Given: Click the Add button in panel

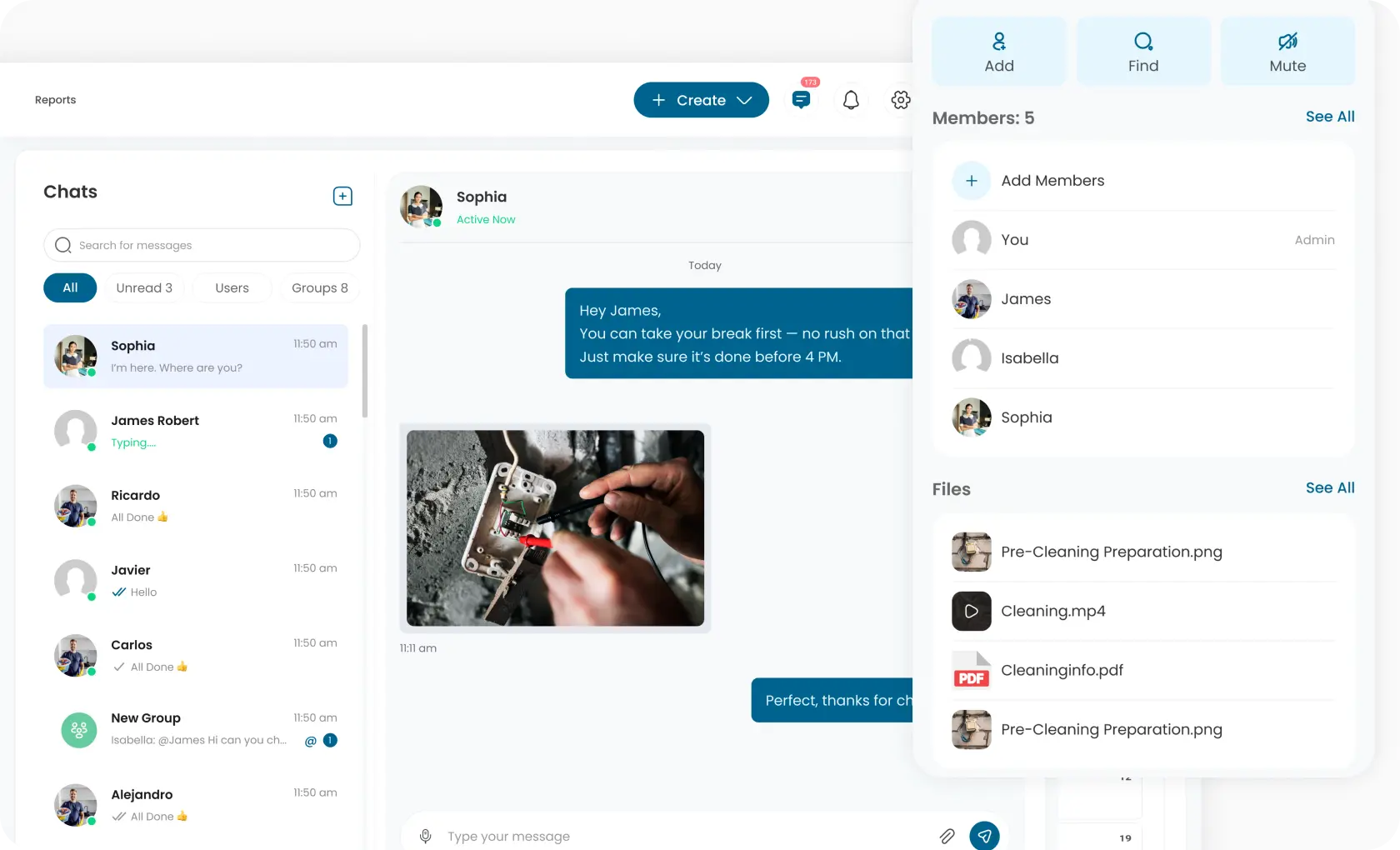Looking at the screenshot, I should (998, 52).
